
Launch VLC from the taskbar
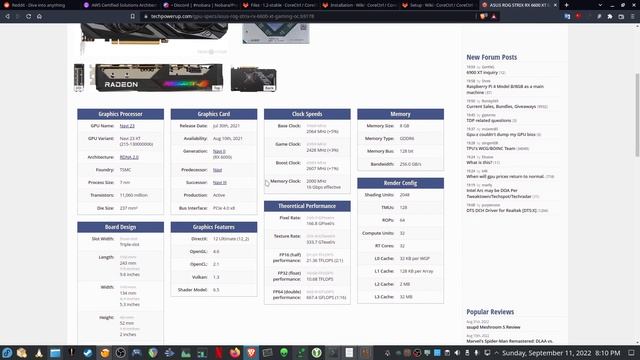tap(39, 353)
